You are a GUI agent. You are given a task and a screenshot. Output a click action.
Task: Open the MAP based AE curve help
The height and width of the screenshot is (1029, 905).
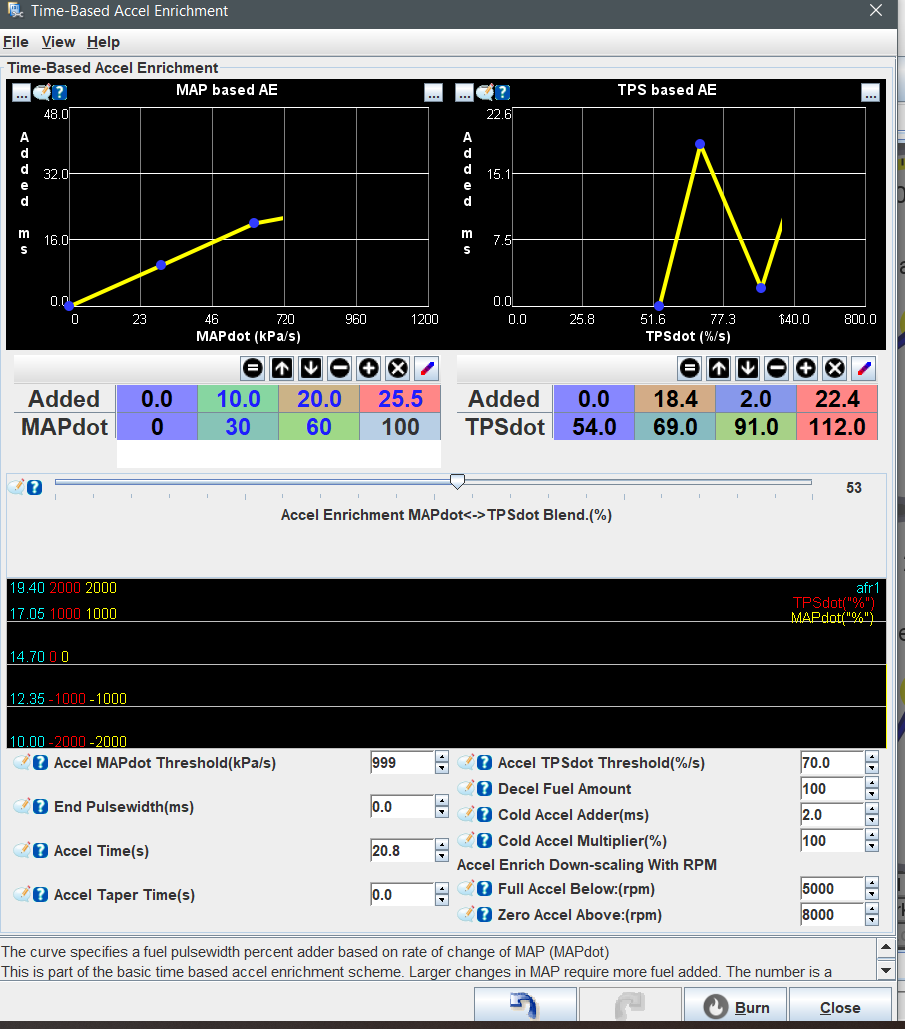(x=60, y=91)
